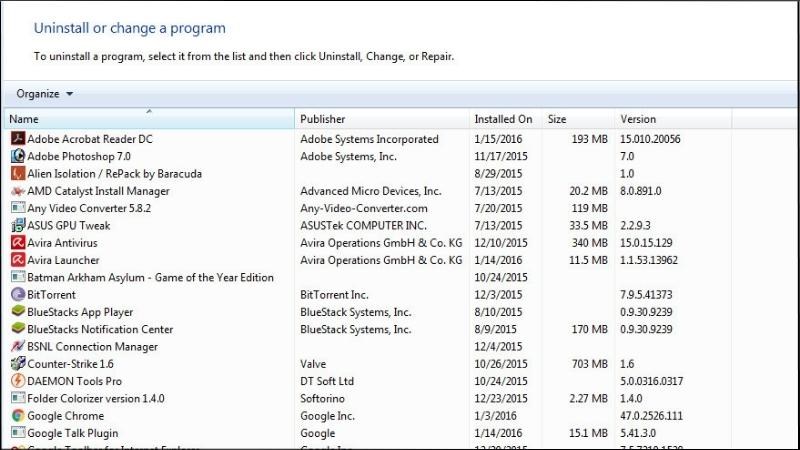Click the Avira Antivirus red icon
Image resolution: width=800 pixels, height=450 pixels.
(x=17, y=243)
